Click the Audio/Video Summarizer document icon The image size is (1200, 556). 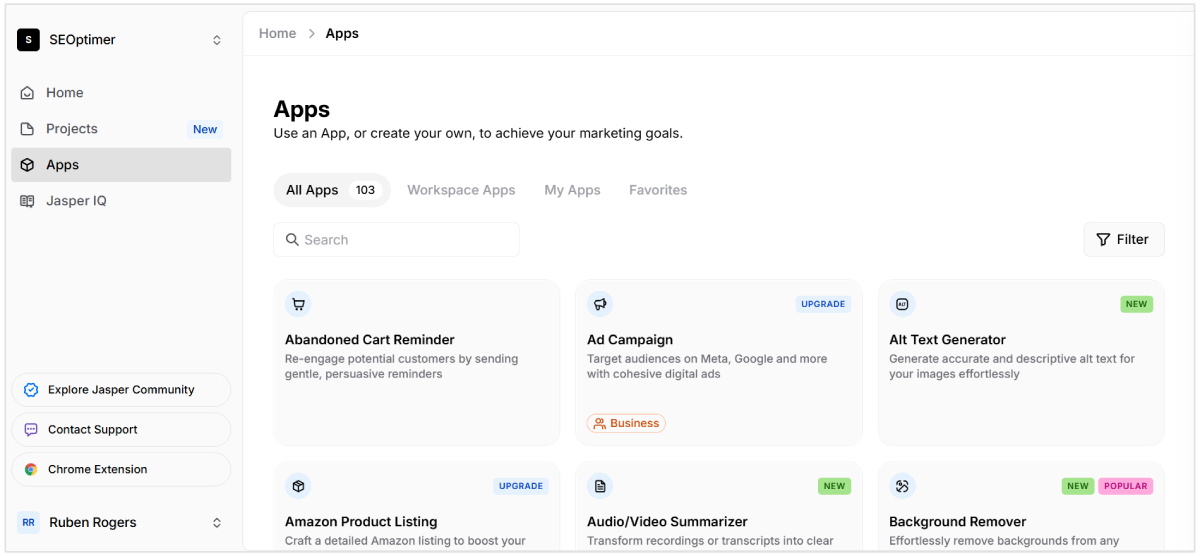click(600, 486)
